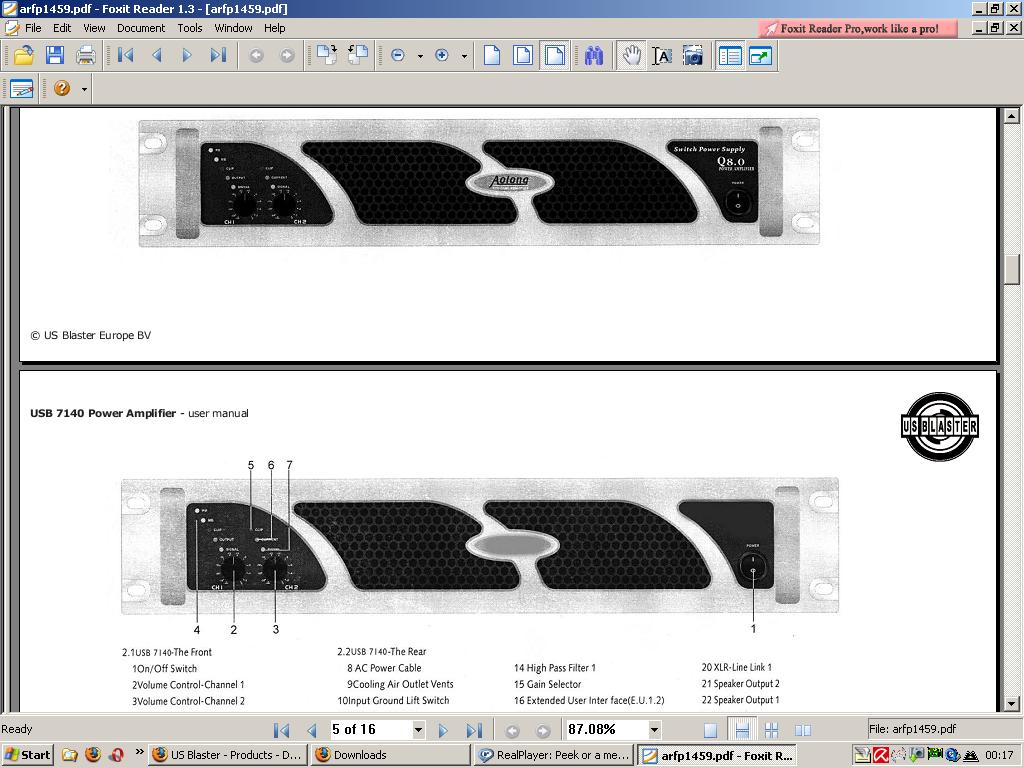Viewport: 1024px width, 768px height.
Task: Select the Hand tool
Action: click(632, 56)
